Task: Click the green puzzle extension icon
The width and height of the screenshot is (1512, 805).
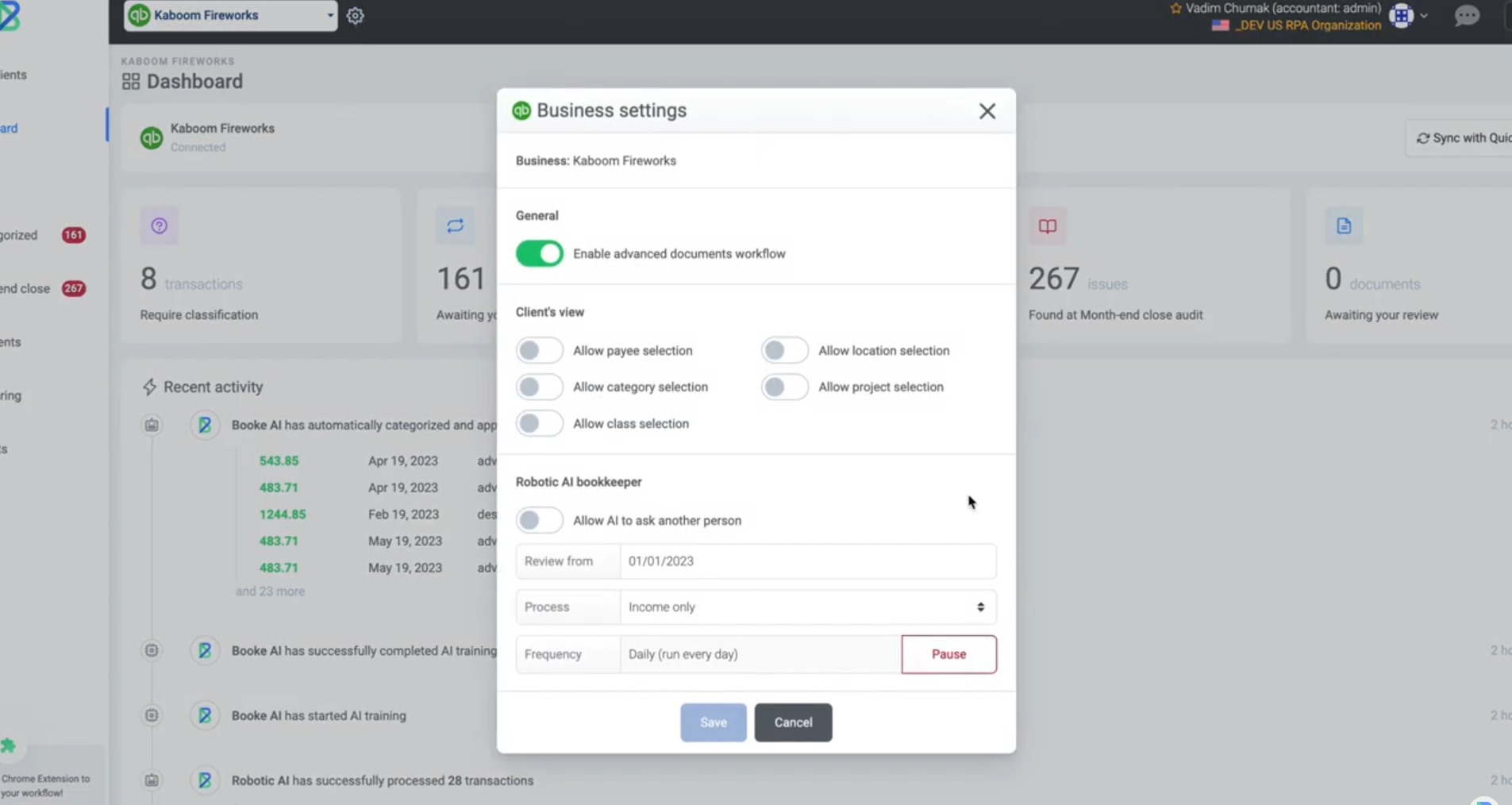Action: pos(8,745)
